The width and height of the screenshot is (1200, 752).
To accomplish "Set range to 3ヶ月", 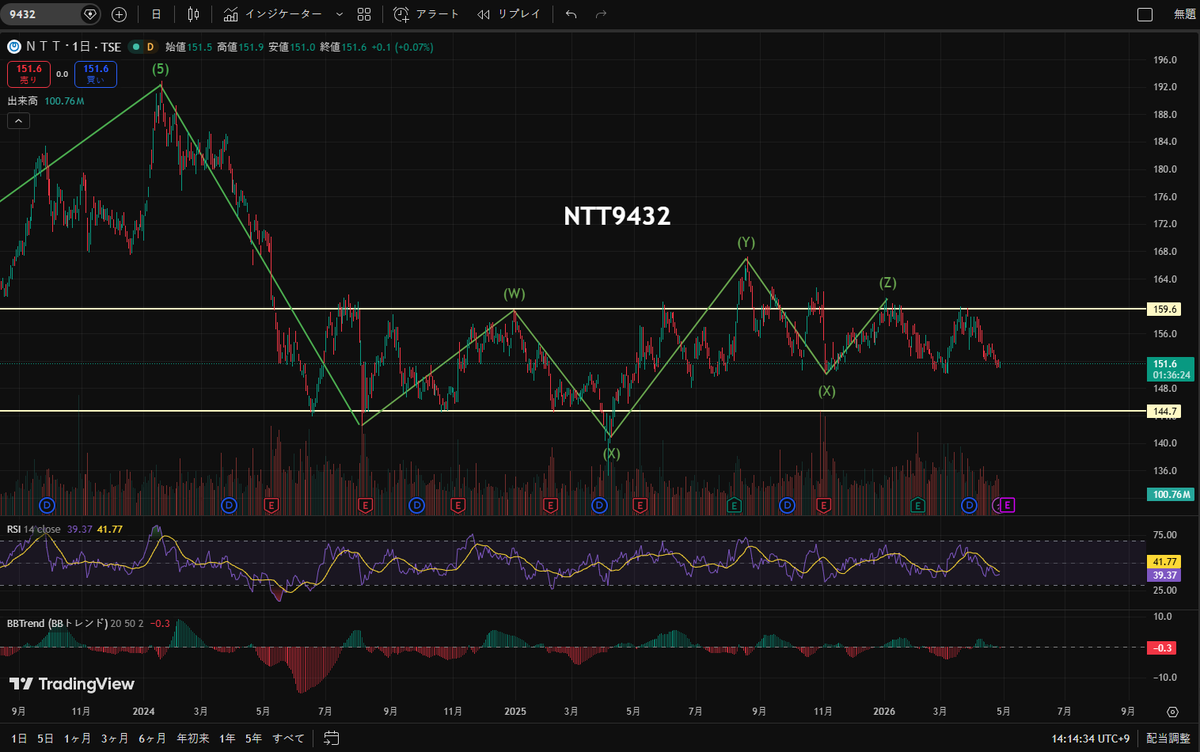I will click(116, 738).
